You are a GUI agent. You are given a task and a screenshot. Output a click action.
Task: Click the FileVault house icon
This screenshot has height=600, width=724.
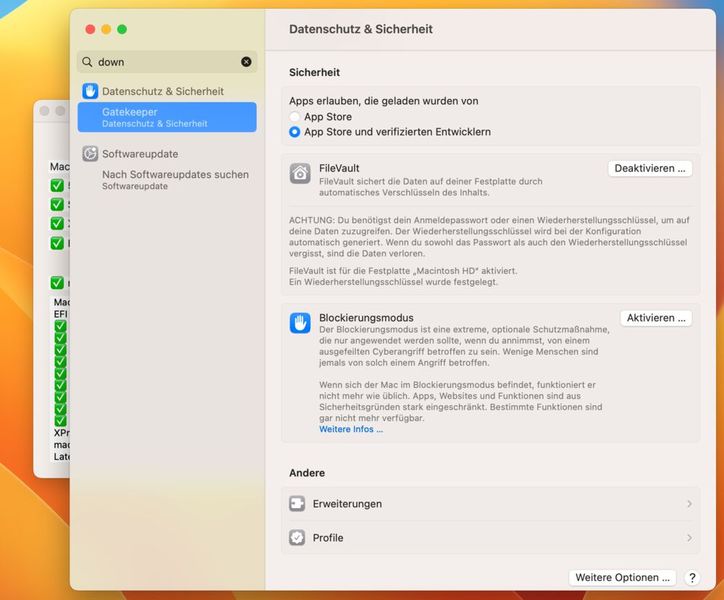point(300,174)
